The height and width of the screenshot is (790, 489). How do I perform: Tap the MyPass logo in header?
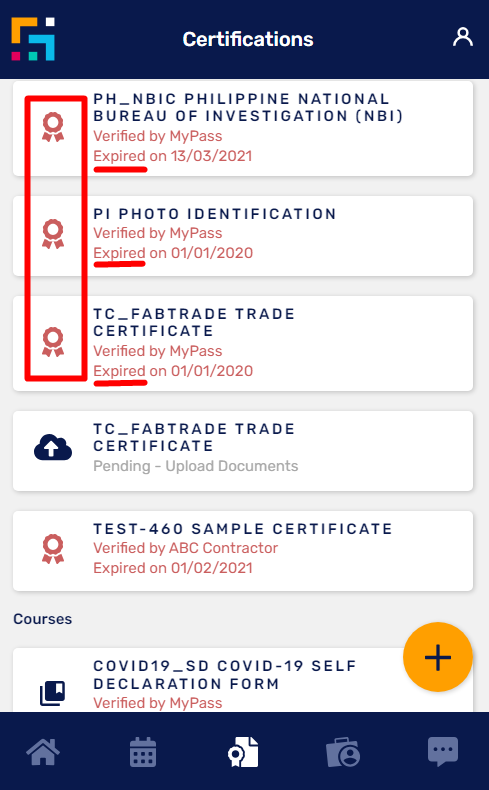pos(33,39)
